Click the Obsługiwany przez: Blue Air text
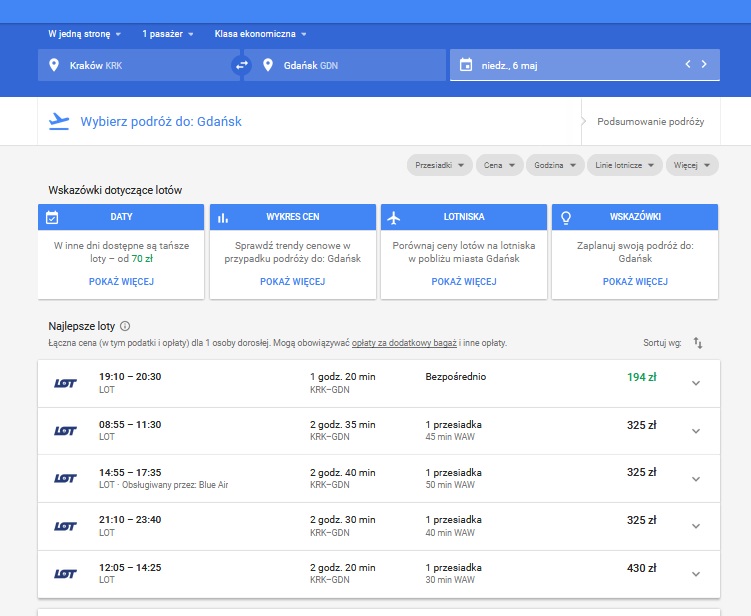751x616 pixels. (x=175, y=485)
